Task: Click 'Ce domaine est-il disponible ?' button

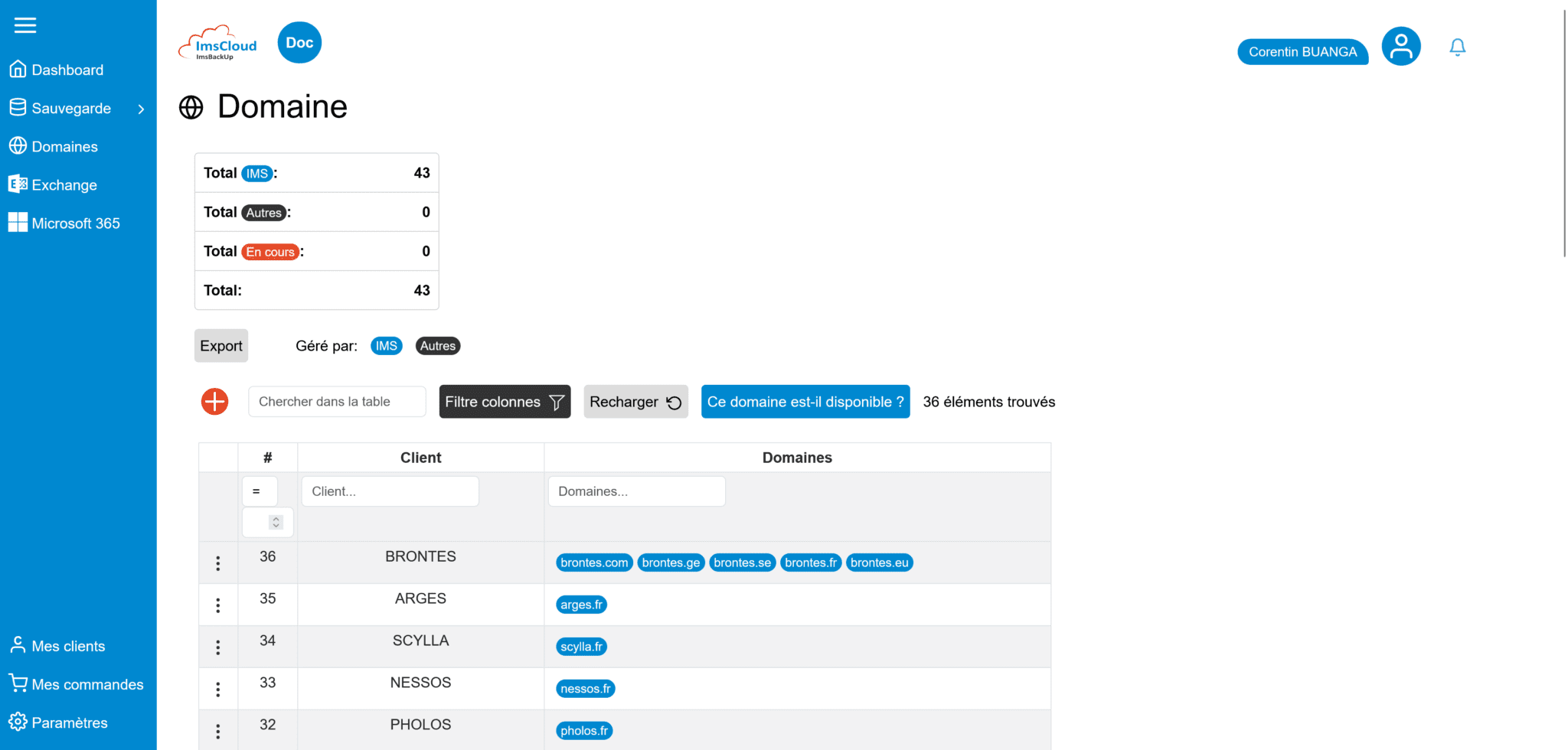Action: (805, 402)
